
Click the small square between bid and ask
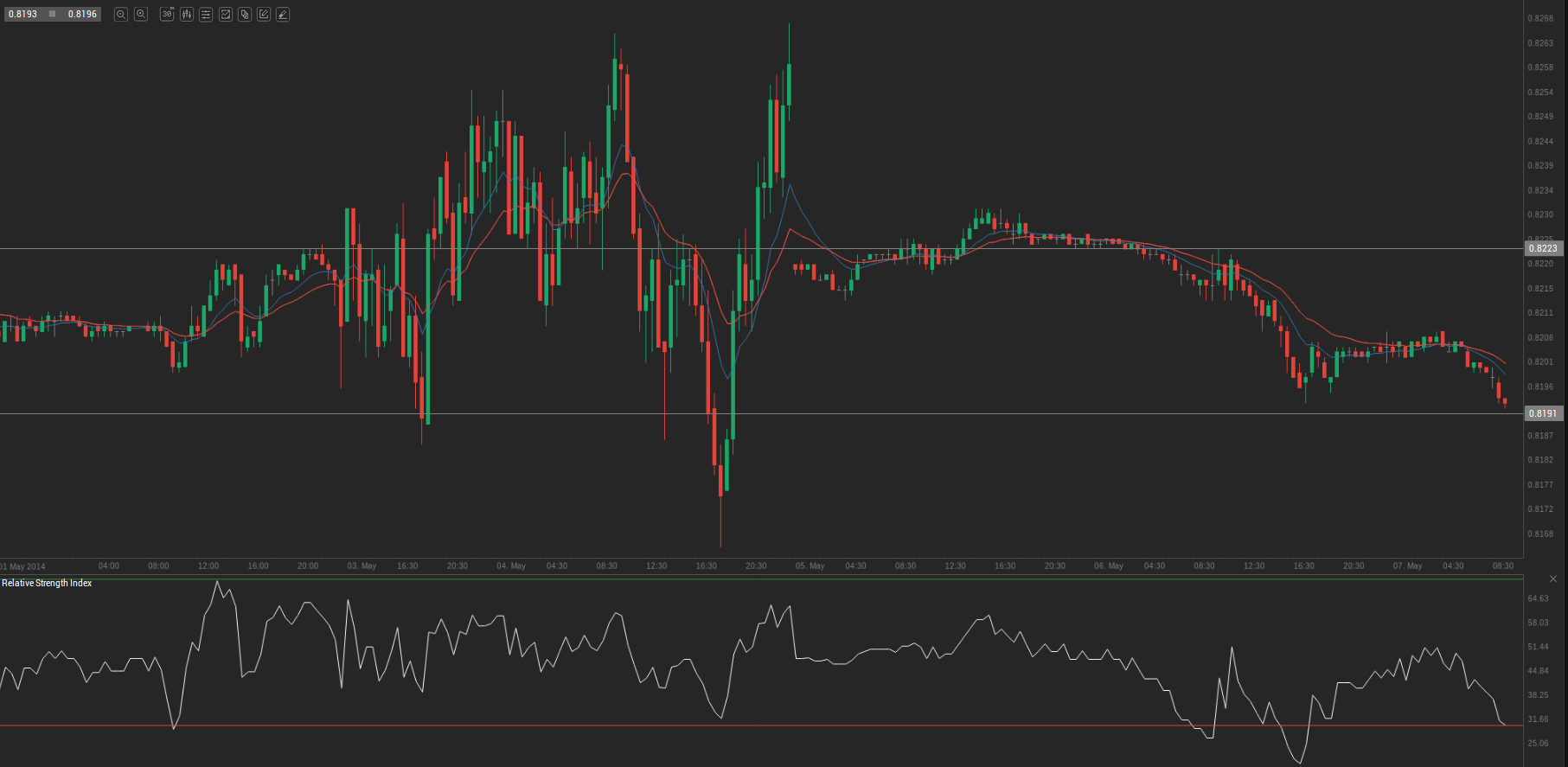[x=53, y=15]
